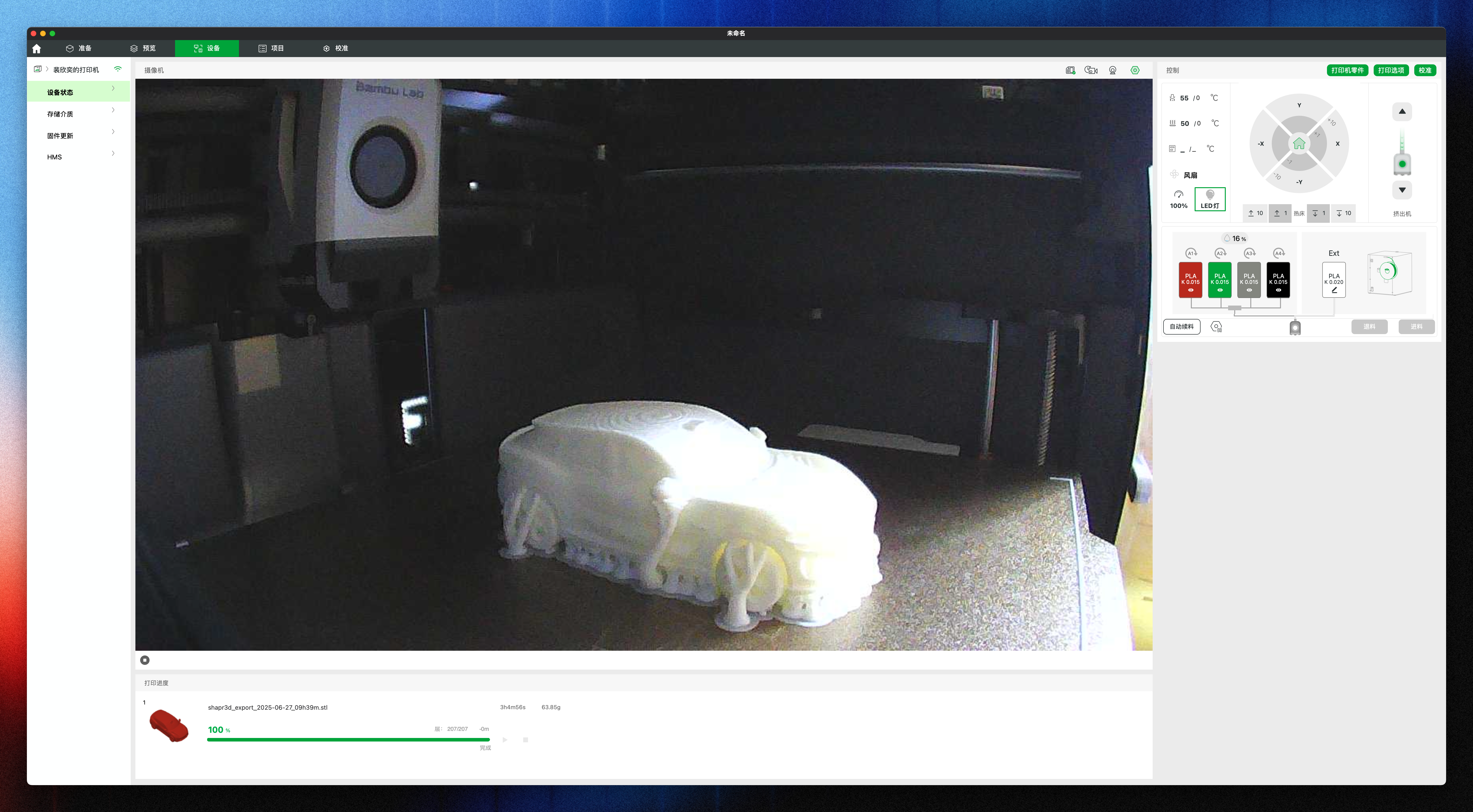Expand the 固件更新 sidebar entry chevron
The width and height of the screenshot is (1473, 812).
113,132
